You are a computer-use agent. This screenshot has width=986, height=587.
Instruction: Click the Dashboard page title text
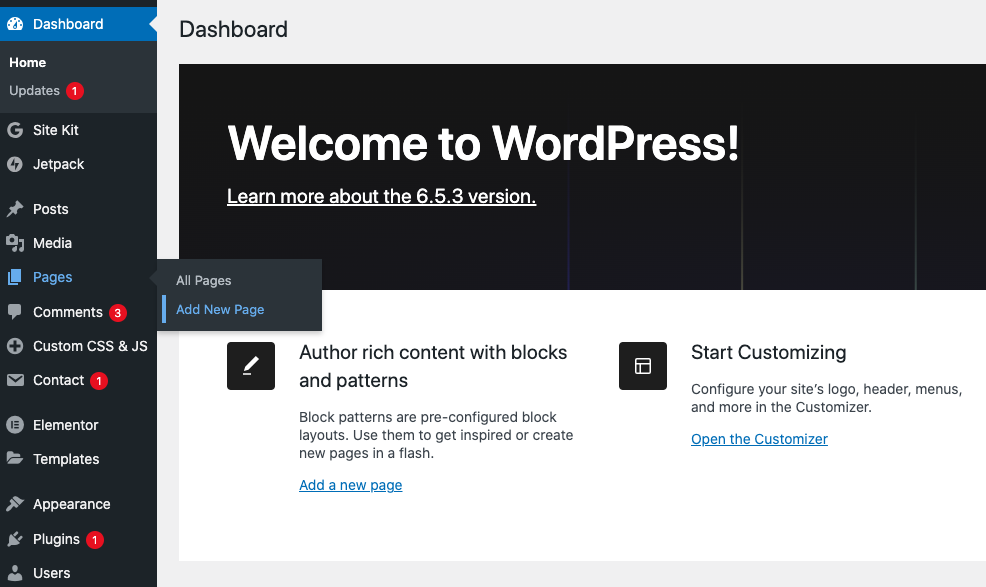(233, 30)
